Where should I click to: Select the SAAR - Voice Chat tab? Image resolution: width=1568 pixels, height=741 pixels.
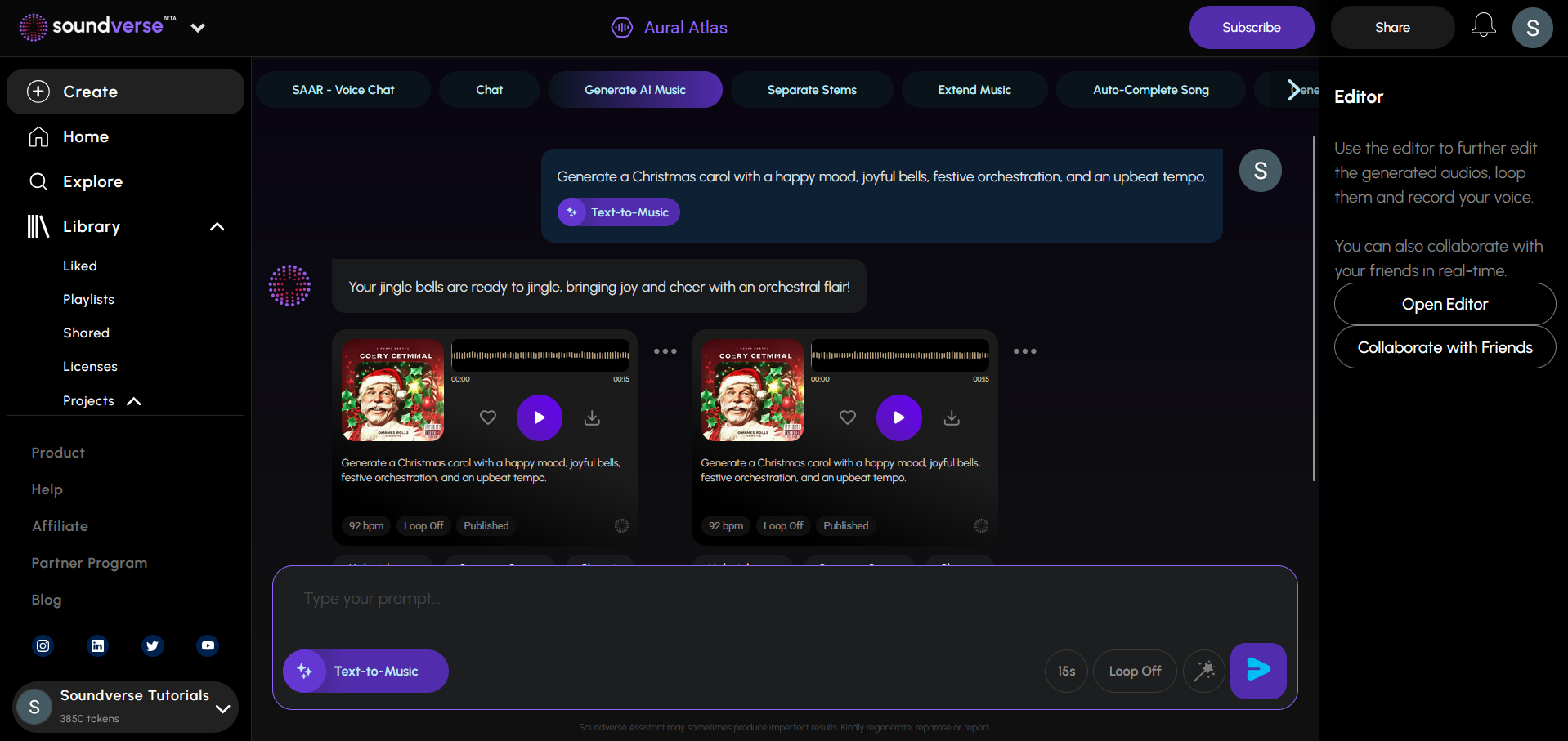click(343, 90)
